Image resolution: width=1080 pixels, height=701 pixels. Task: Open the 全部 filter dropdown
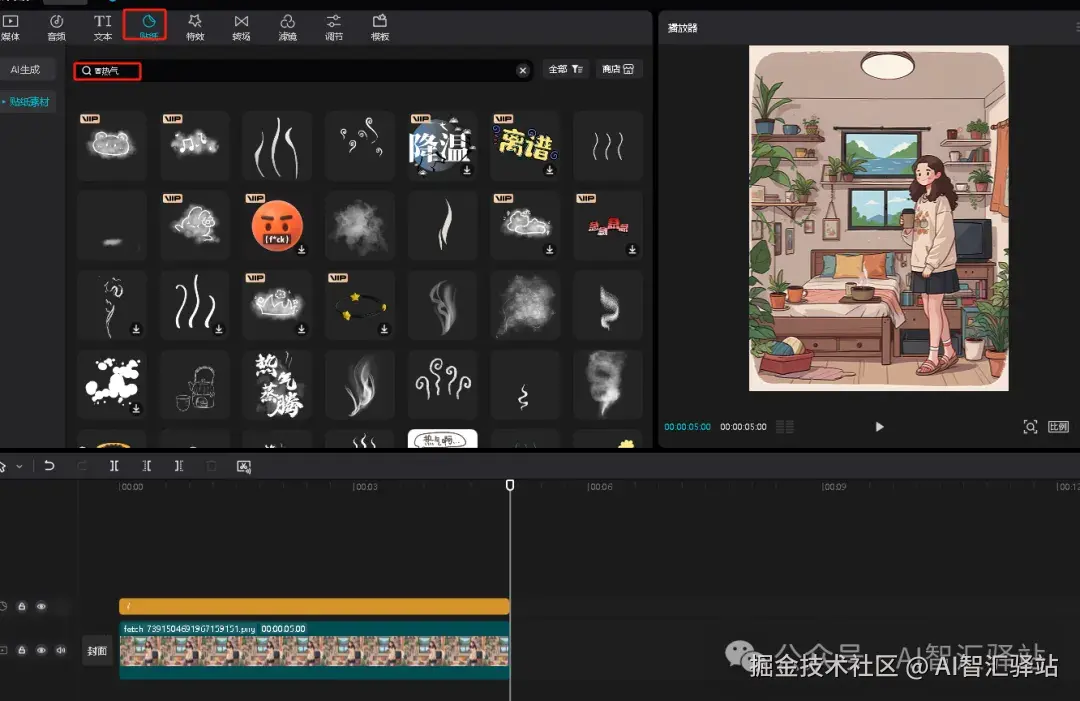565,69
